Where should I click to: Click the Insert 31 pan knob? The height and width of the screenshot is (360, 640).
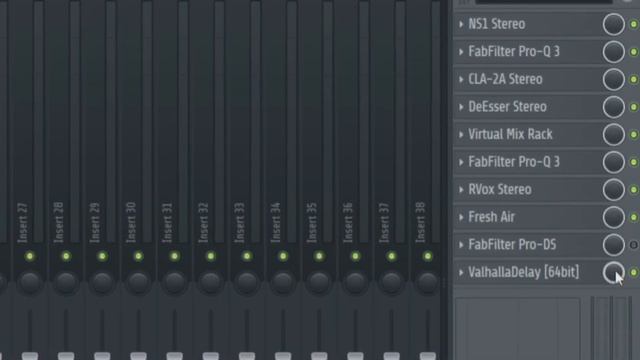(174, 282)
